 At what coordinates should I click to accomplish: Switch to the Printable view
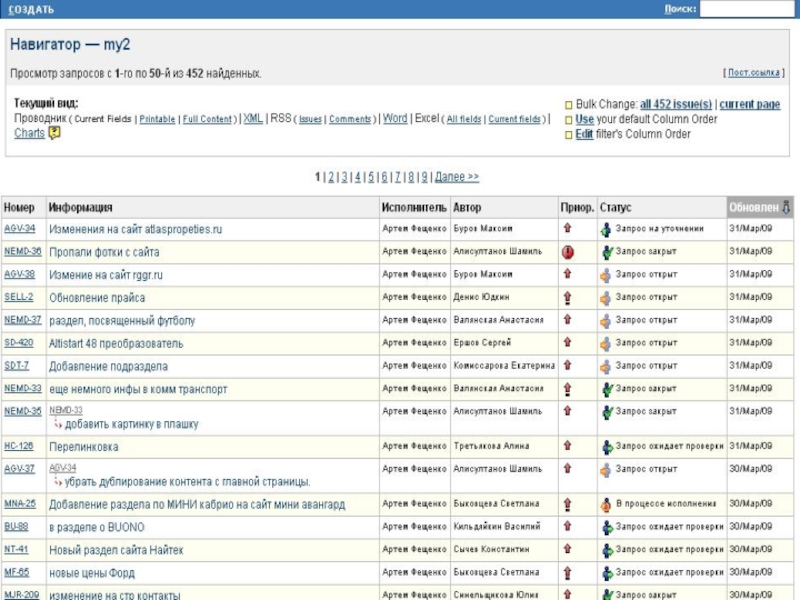157,119
